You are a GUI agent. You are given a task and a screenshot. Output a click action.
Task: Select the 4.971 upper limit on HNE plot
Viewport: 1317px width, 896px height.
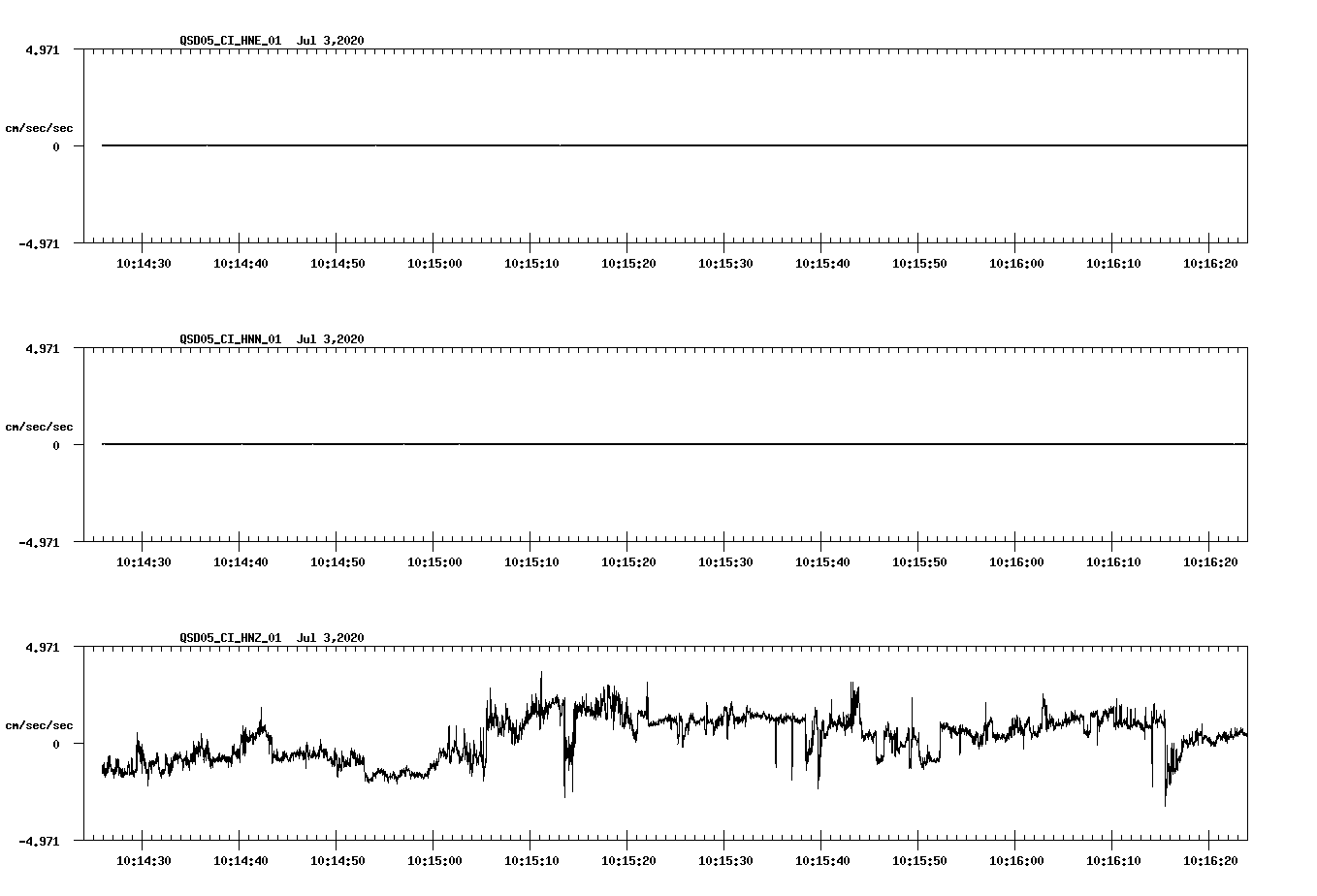[42, 49]
